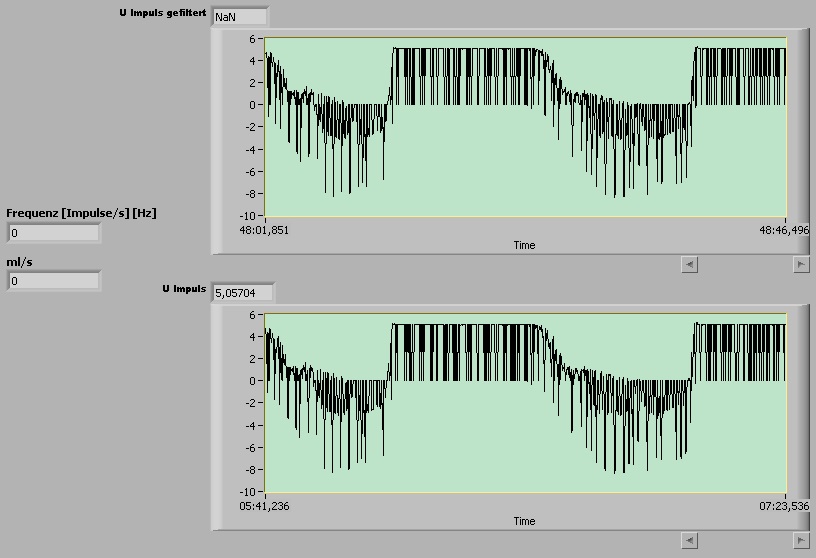This screenshot has height=558, width=816.
Task: Click left scroll arrow under the bottom chart
Action: tap(690, 541)
